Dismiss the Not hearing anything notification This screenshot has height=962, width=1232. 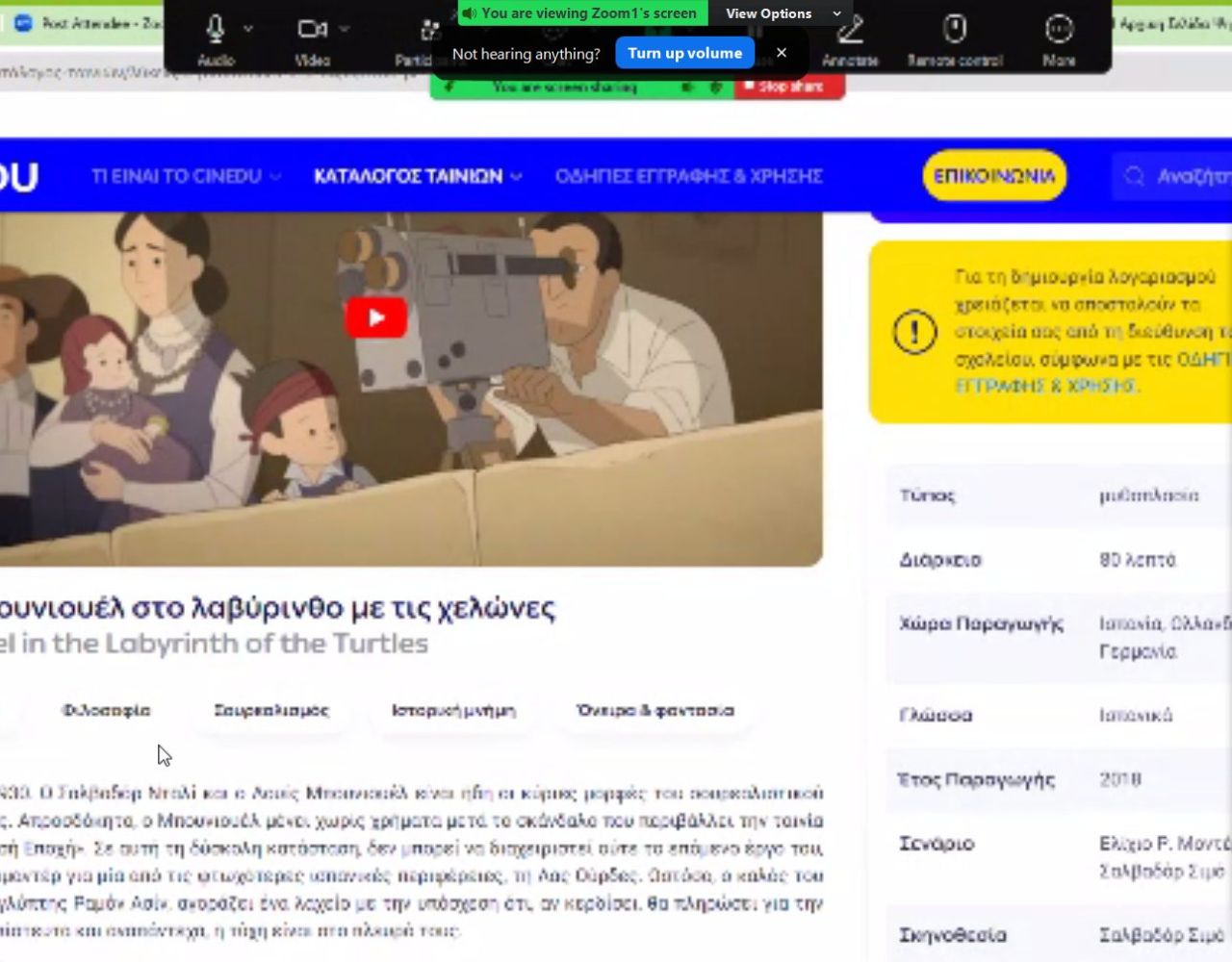(x=782, y=53)
